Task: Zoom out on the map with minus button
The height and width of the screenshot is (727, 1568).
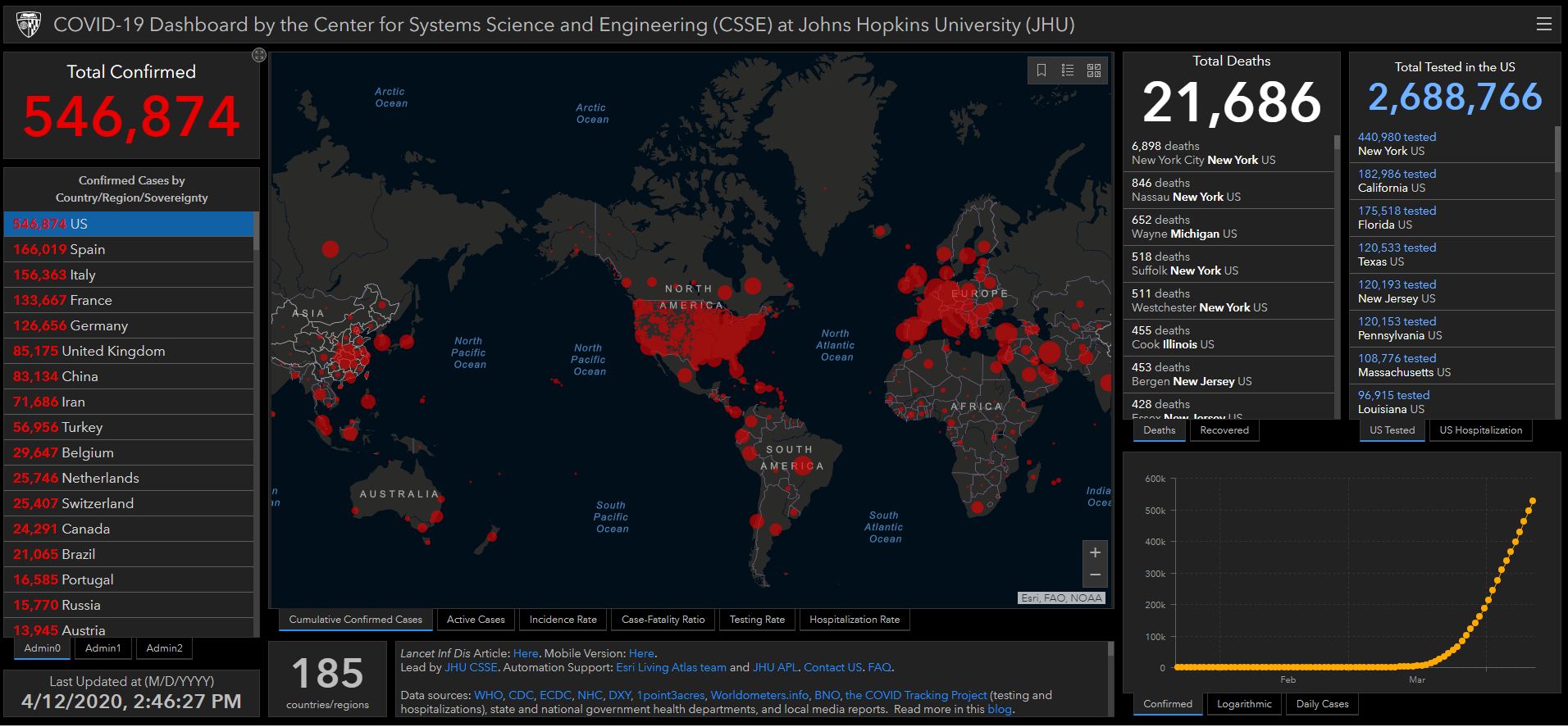Action: [x=1095, y=575]
